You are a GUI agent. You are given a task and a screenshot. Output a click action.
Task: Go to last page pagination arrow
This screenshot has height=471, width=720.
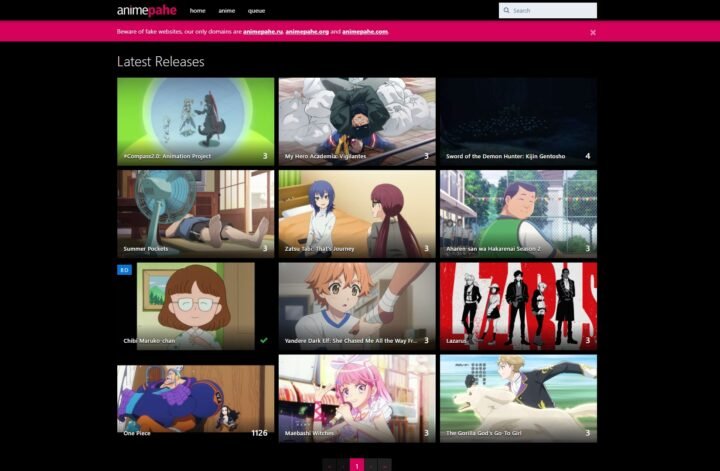click(385, 465)
